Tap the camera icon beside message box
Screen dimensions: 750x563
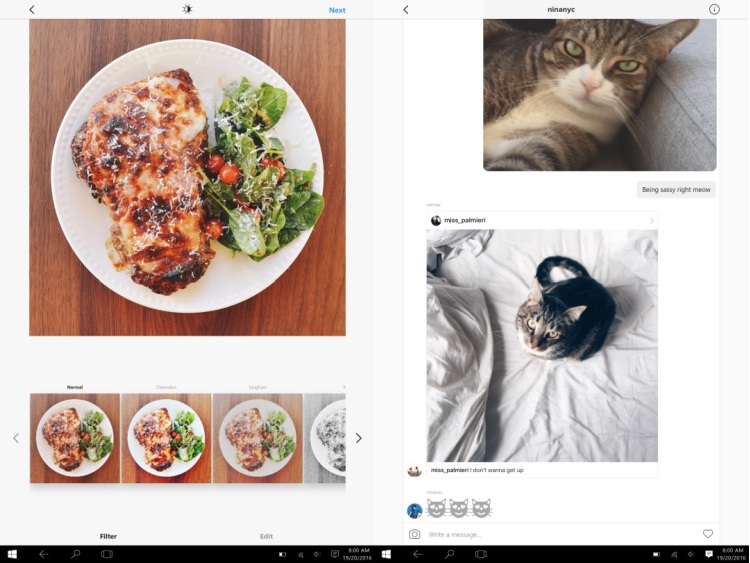(x=414, y=534)
